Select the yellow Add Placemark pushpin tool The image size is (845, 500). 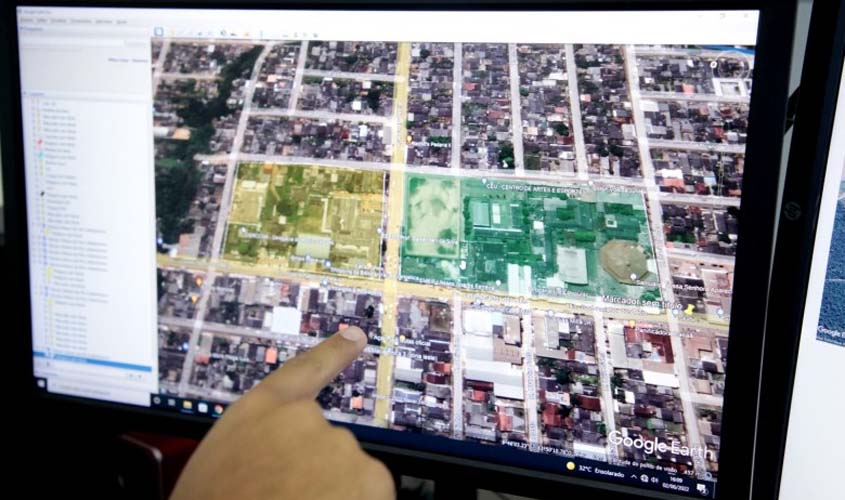pyautogui.click(x=173, y=33)
